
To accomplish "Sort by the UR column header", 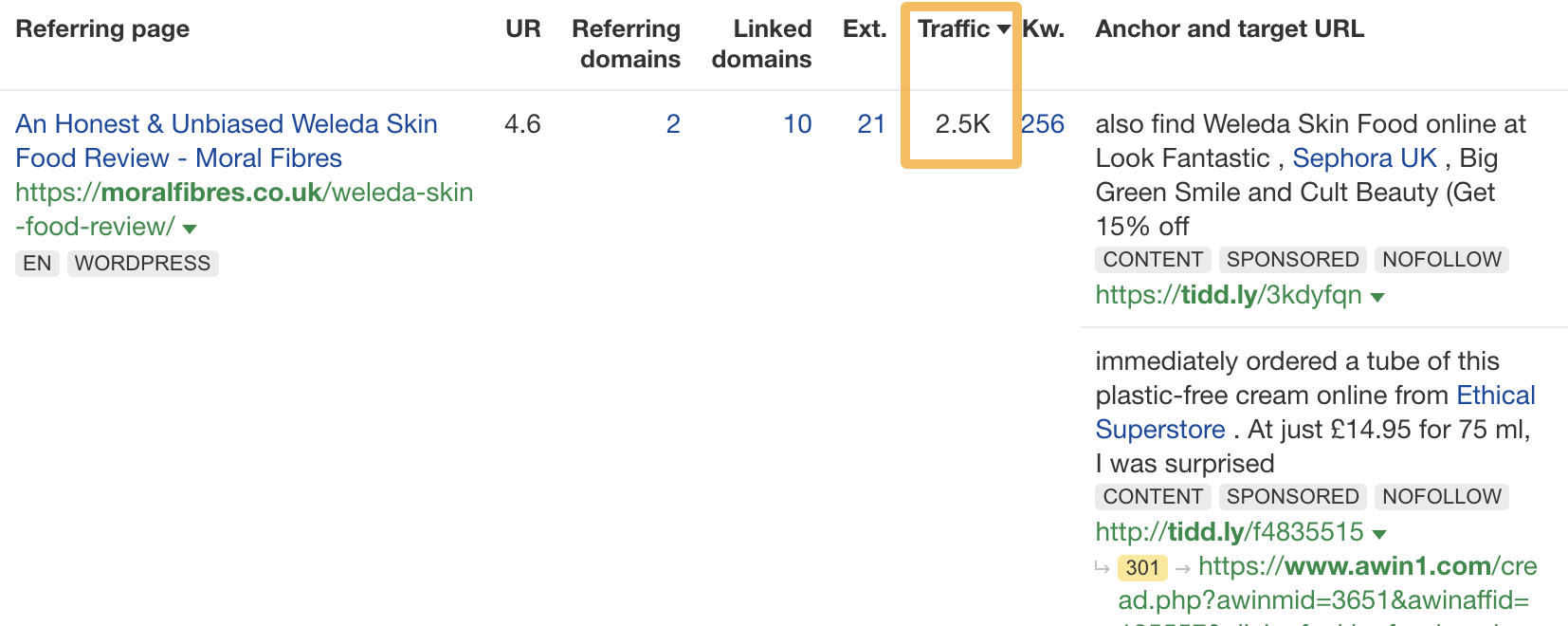I will [x=522, y=29].
